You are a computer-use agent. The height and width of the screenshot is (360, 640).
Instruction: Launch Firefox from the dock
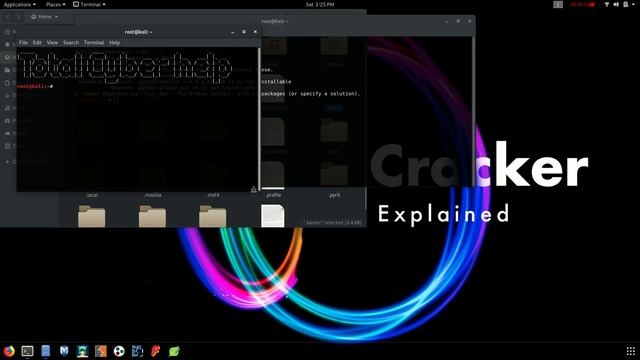pos(9,351)
